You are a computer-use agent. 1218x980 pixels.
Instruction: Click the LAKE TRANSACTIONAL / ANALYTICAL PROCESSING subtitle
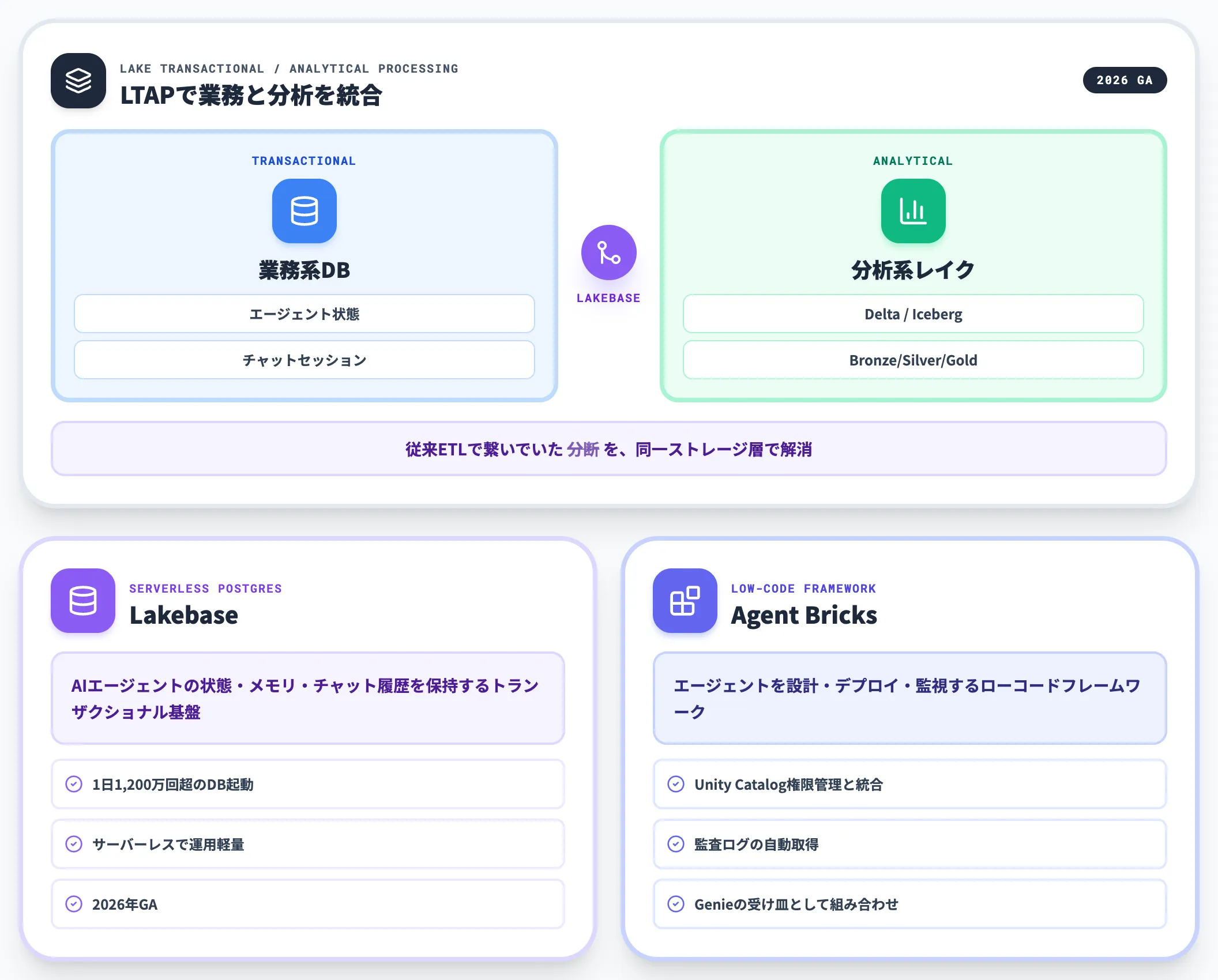289,69
